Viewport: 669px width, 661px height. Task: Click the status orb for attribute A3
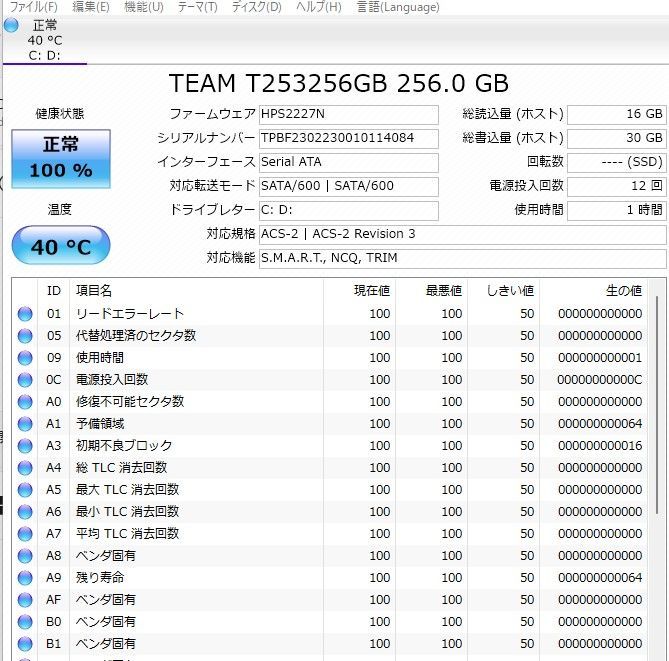(25, 446)
